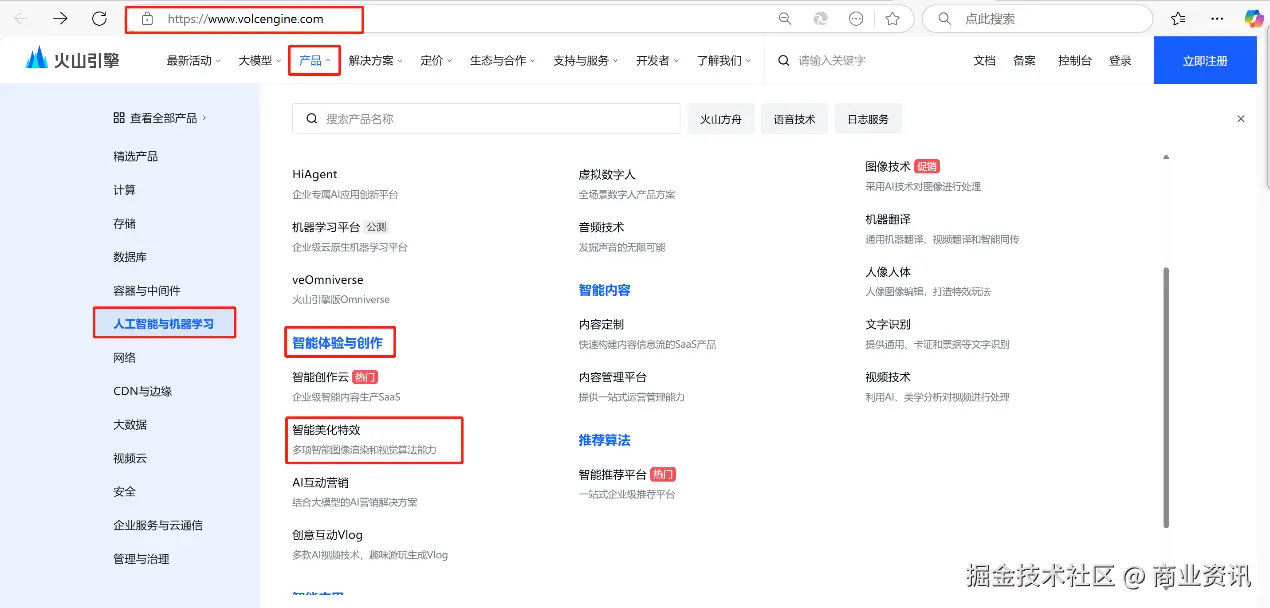This screenshot has height=608, width=1270.
Task: Expand the 解决方案 dropdown menu
Action: click(370, 60)
